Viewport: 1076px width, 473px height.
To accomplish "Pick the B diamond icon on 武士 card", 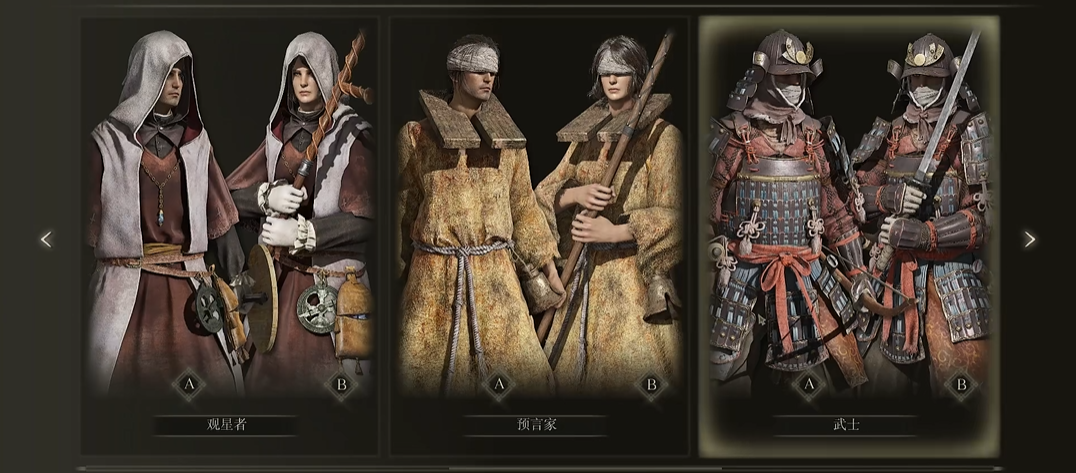I will pos(961,385).
